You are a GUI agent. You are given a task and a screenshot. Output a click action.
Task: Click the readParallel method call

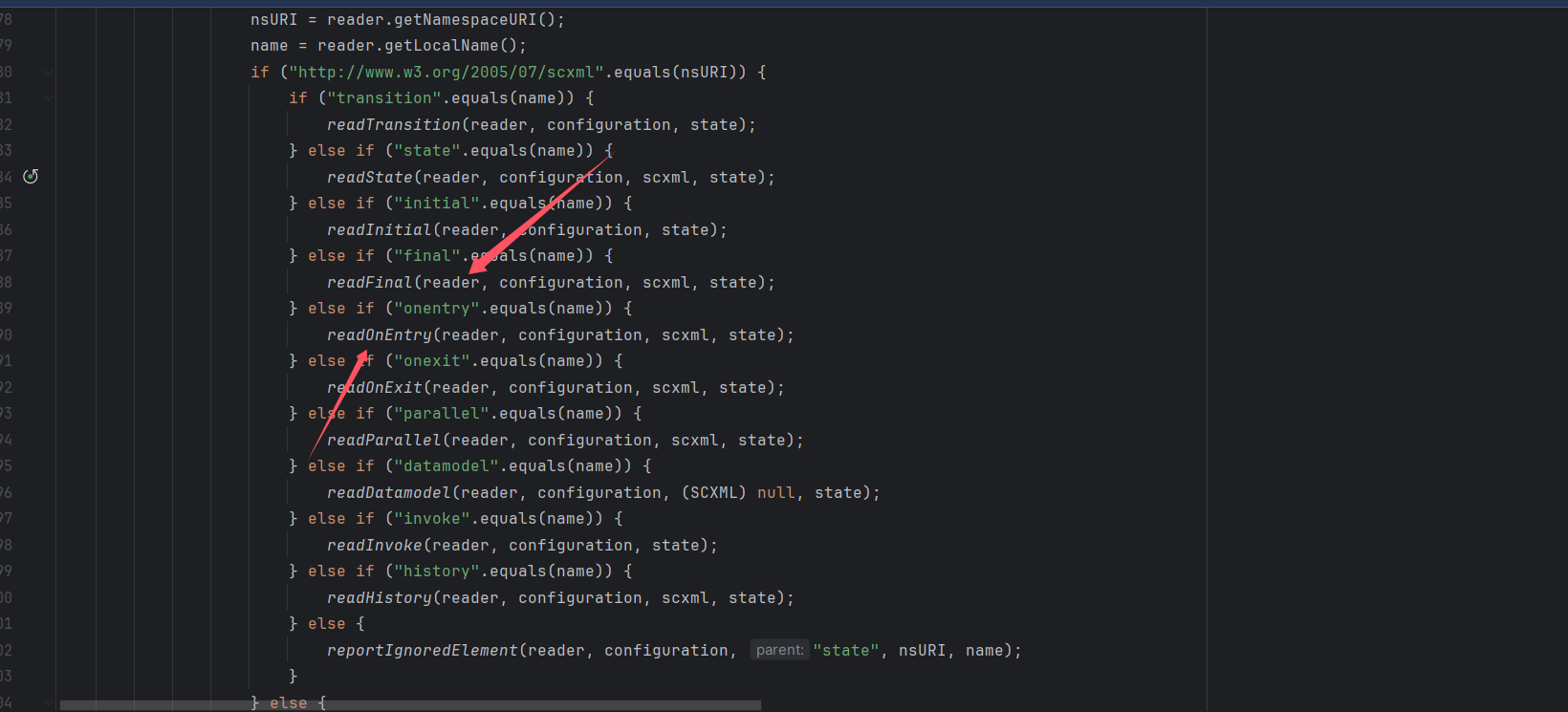pos(384,441)
